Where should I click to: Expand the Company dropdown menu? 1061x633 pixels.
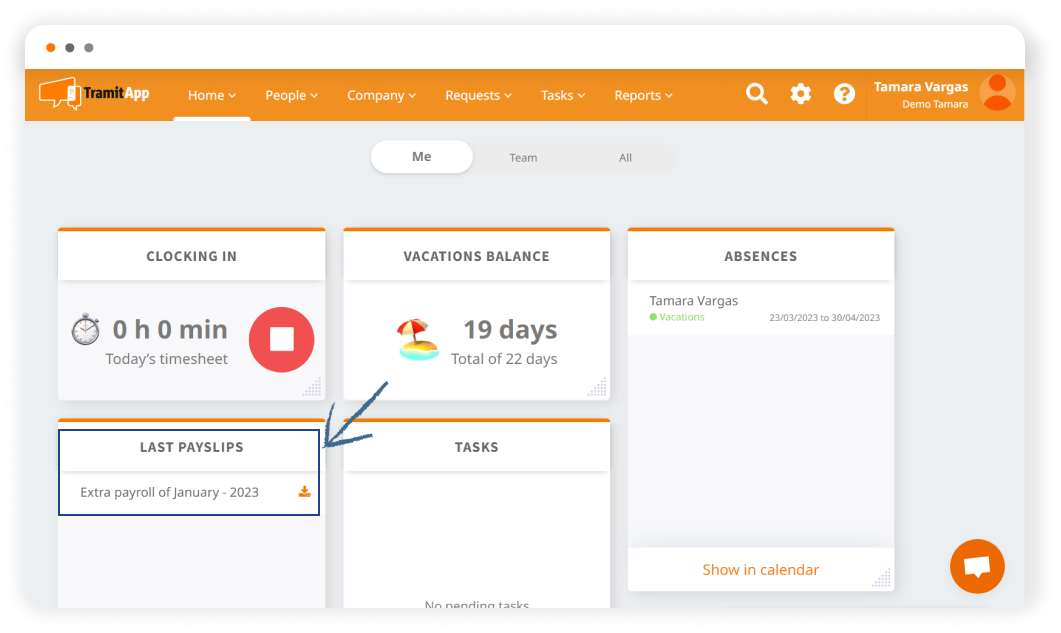[381, 96]
